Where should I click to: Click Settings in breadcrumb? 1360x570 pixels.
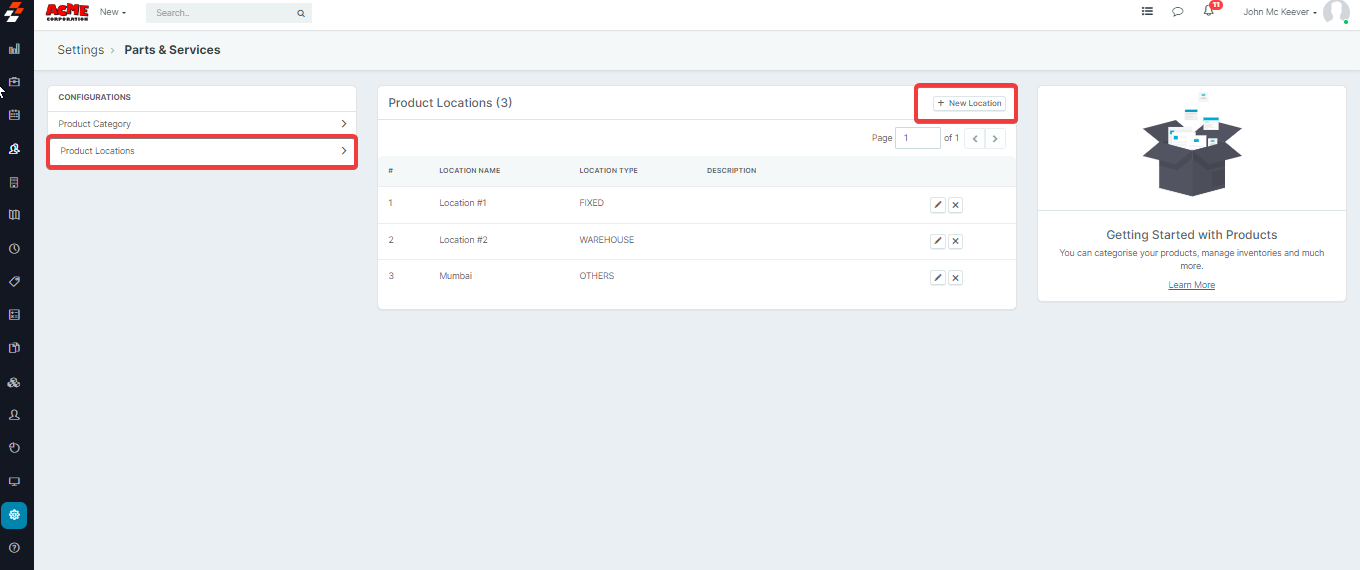80,50
